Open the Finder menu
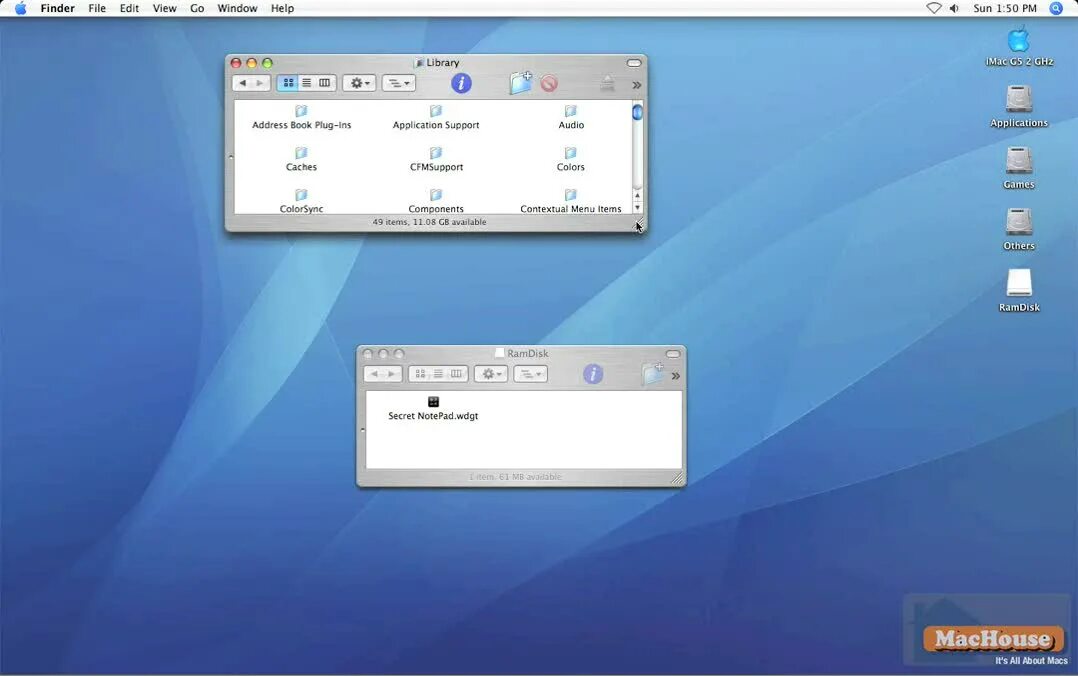Viewport: 1078px width, 676px height. click(x=58, y=8)
